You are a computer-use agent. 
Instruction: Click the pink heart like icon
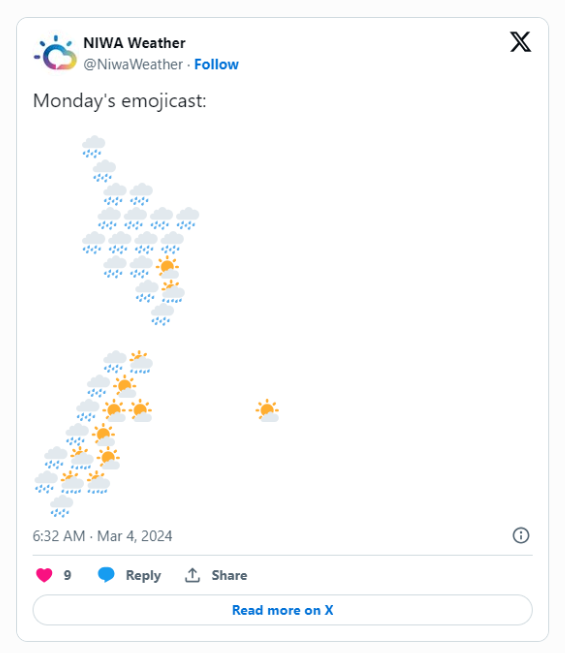[x=44, y=575]
